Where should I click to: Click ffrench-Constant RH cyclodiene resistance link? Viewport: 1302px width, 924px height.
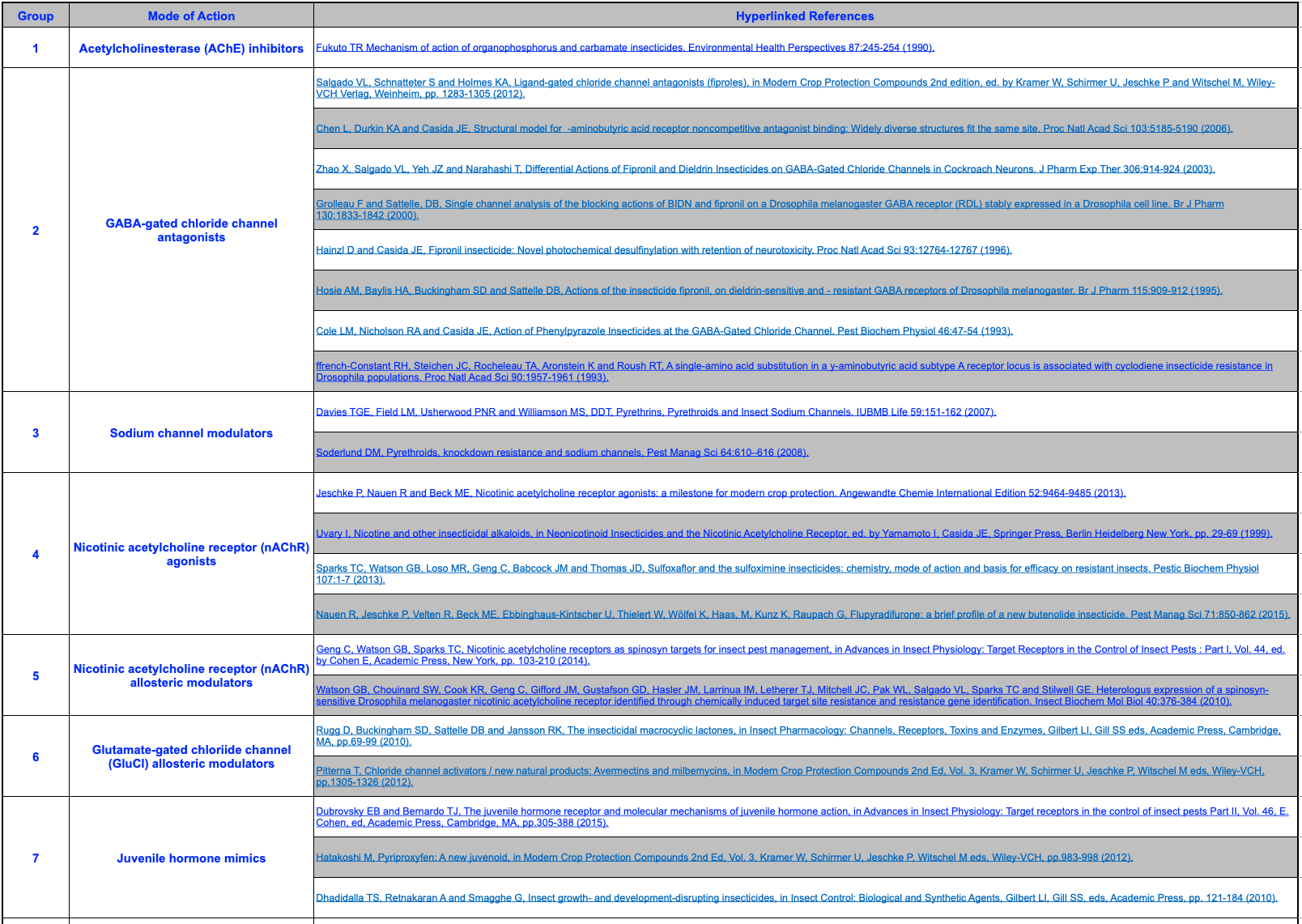pyautogui.click(x=794, y=366)
